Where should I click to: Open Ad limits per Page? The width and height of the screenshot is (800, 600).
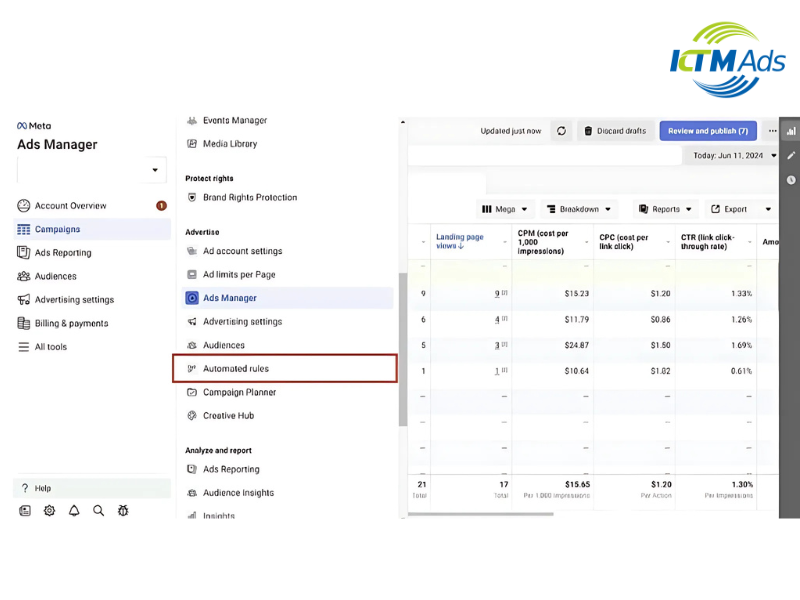pyautogui.click(x=239, y=274)
